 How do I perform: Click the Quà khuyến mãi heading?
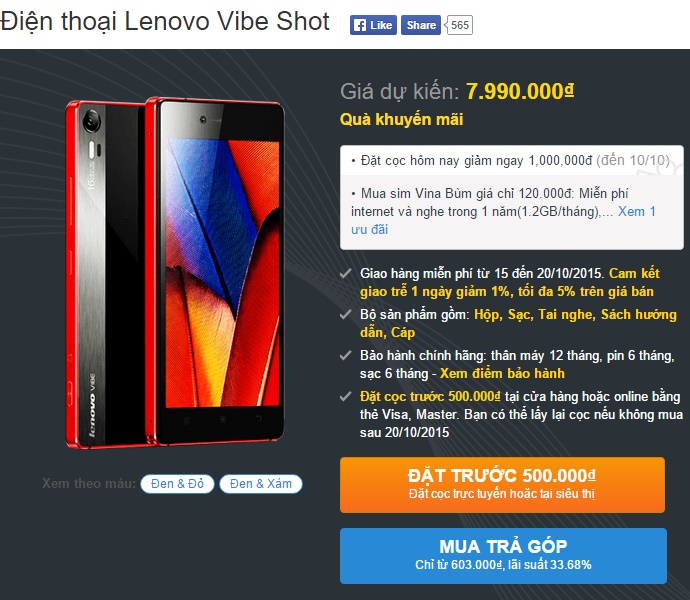401,119
